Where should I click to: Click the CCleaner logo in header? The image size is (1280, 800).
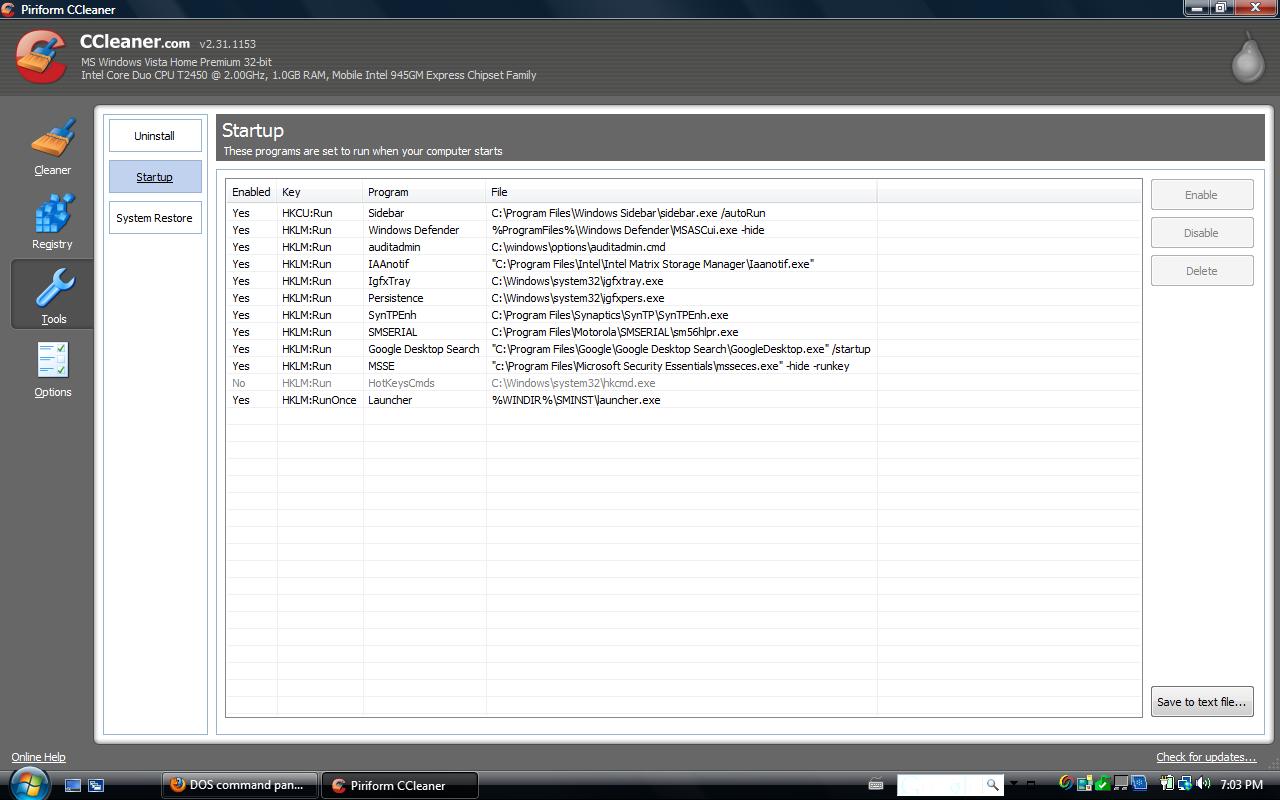[41, 57]
